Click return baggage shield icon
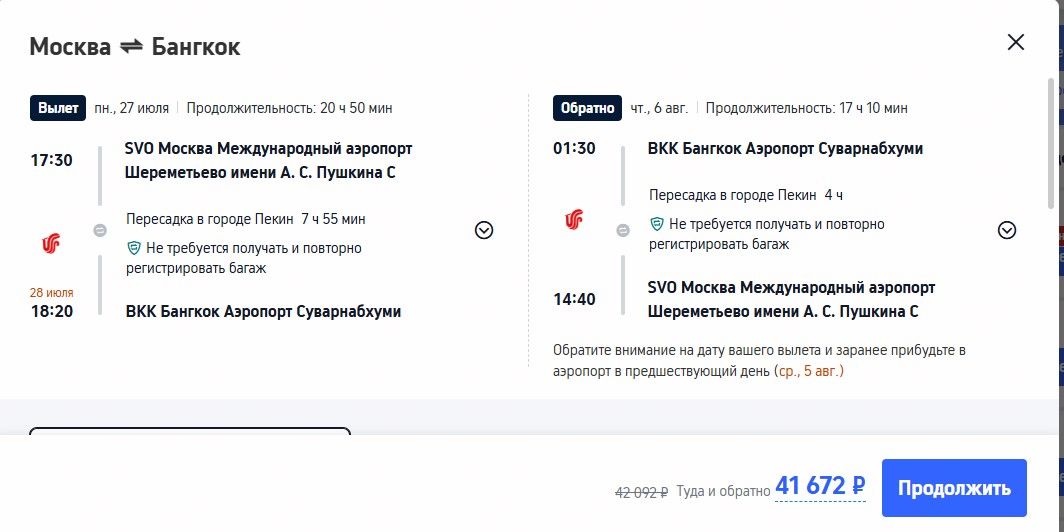This screenshot has width=1064, height=532. tap(657, 224)
